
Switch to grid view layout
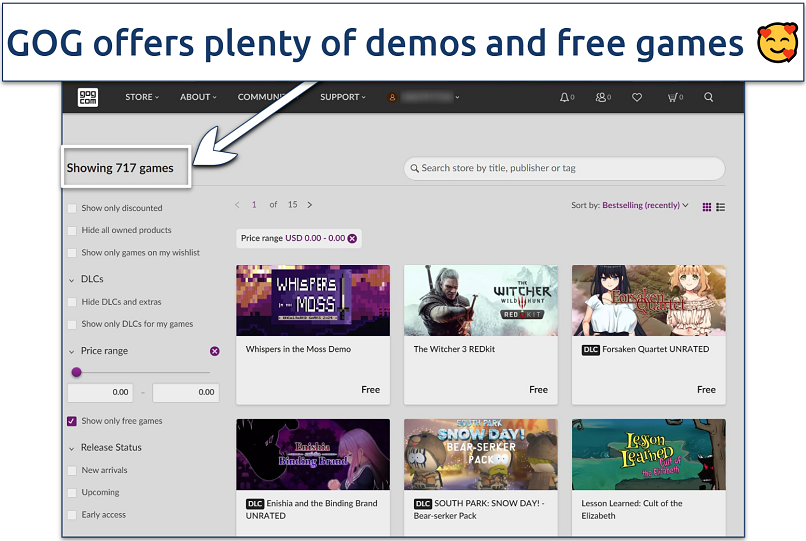707,207
